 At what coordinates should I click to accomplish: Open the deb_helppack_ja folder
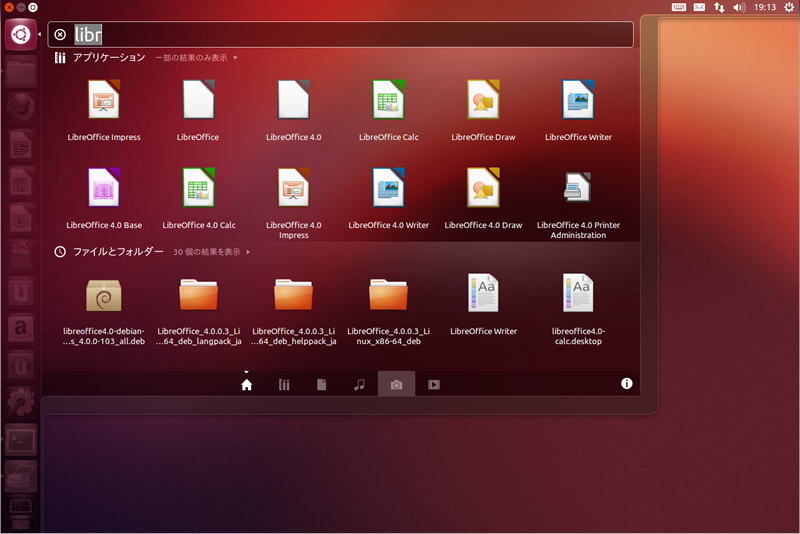pos(293,294)
